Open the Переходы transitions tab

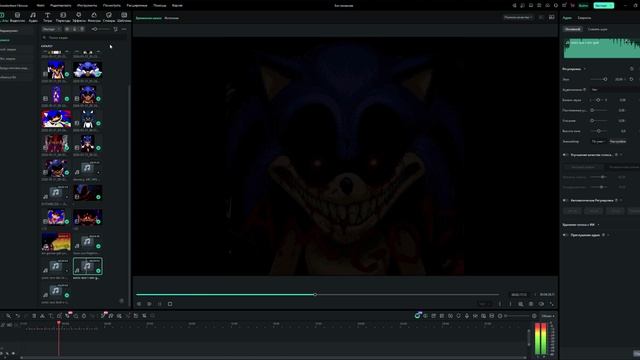[x=63, y=17]
